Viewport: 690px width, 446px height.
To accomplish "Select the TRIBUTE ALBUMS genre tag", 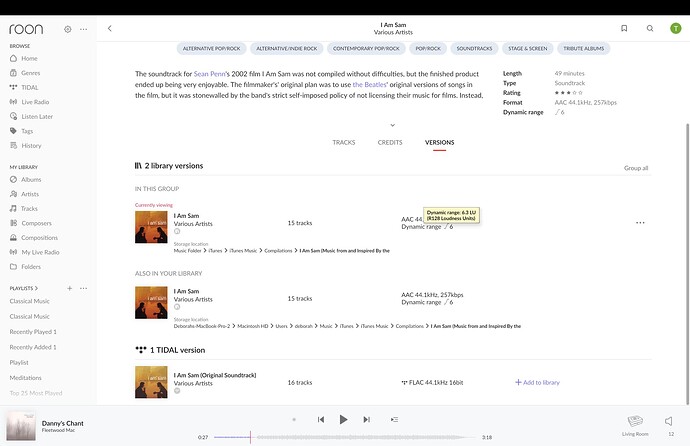I will pos(584,48).
